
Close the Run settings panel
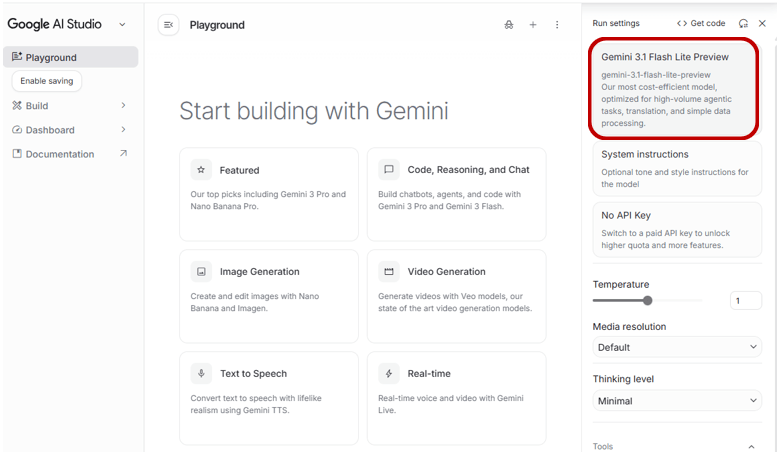[x=762, y=23]
